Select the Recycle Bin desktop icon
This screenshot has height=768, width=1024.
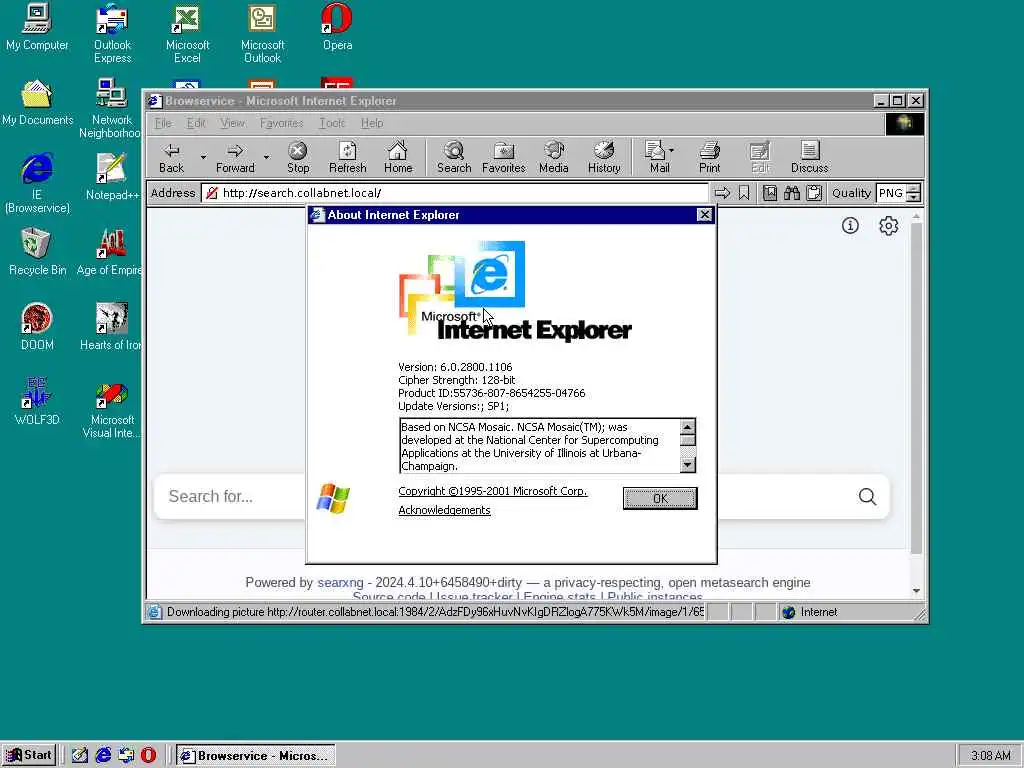pos(37,251)
